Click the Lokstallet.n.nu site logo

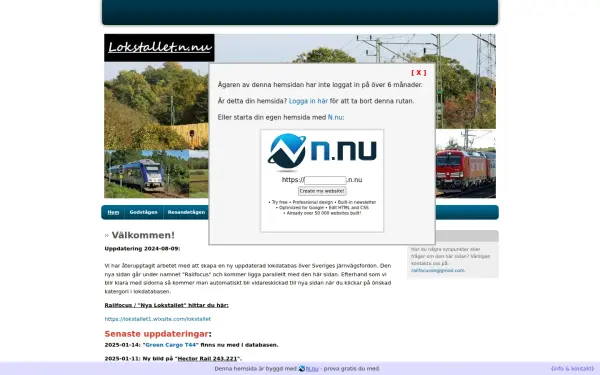159,48
